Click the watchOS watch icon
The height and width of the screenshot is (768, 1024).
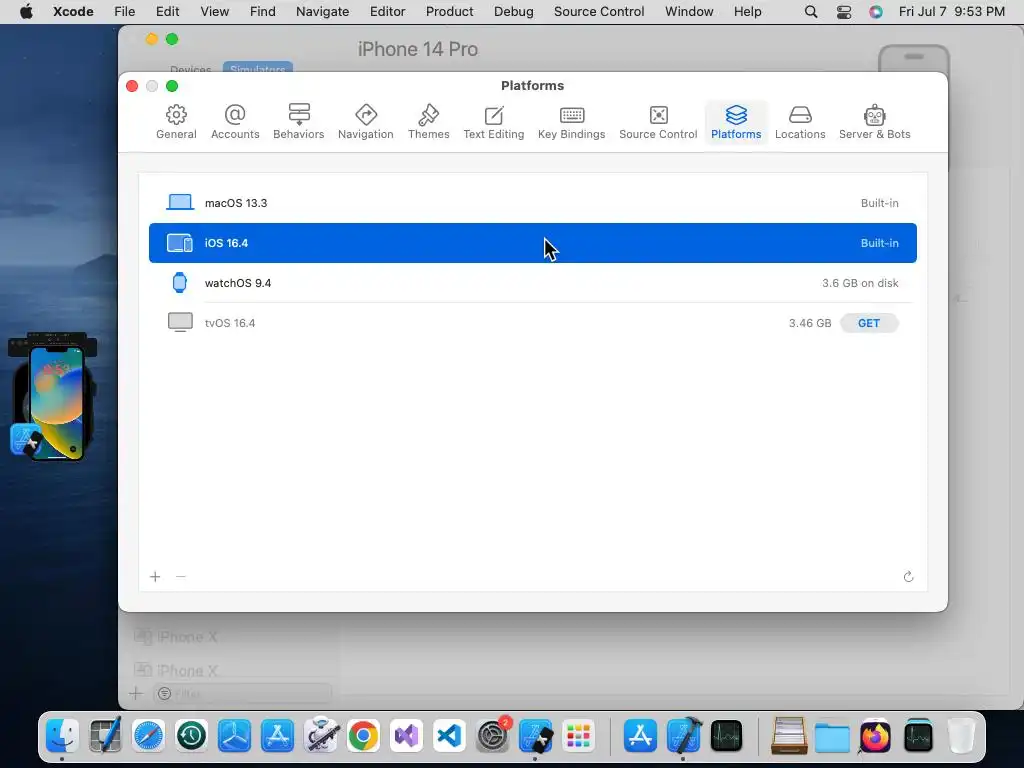pyautogui.click(x=180, y=282)
